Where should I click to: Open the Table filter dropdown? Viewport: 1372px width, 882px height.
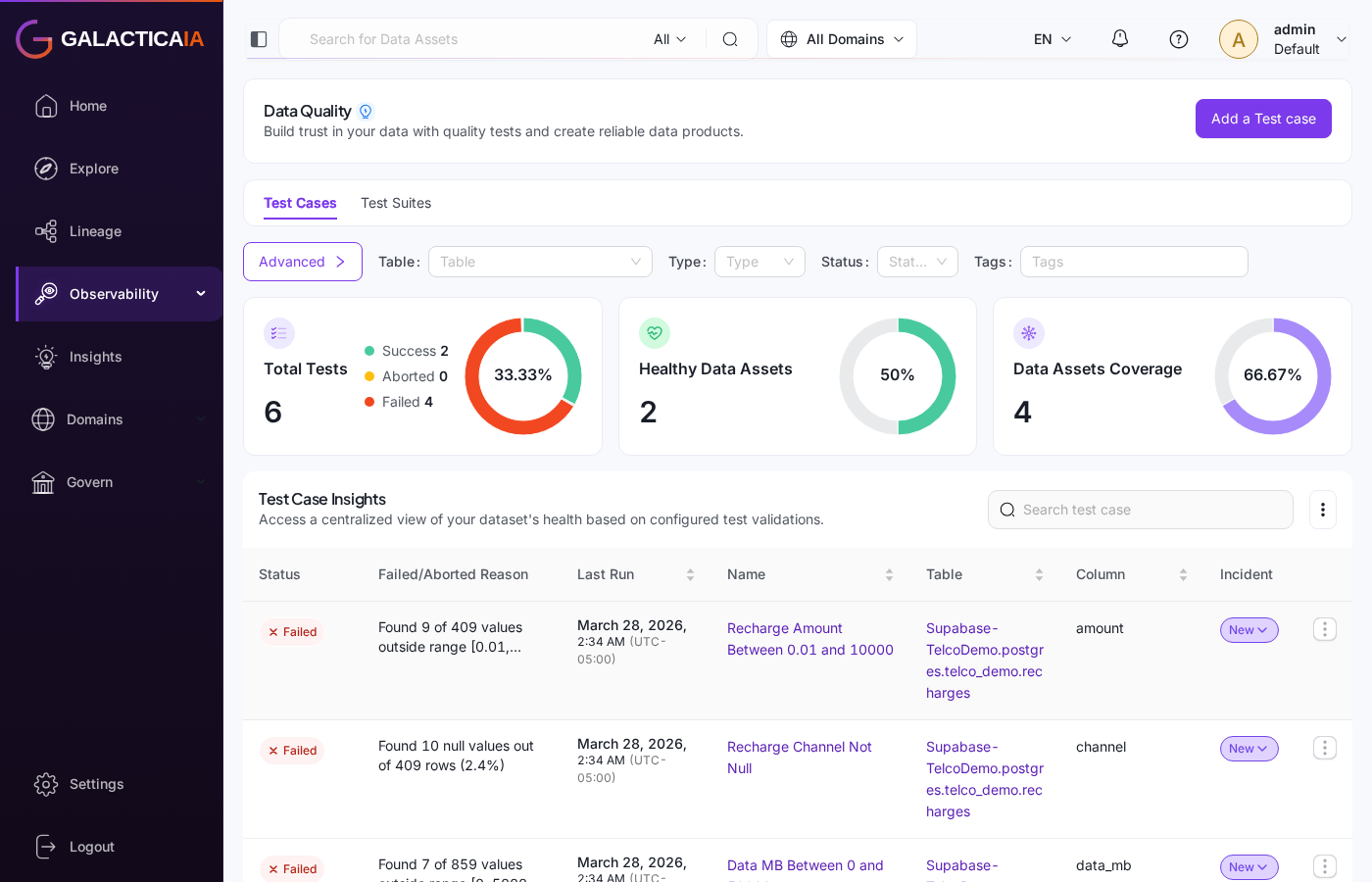coord(540,262)
